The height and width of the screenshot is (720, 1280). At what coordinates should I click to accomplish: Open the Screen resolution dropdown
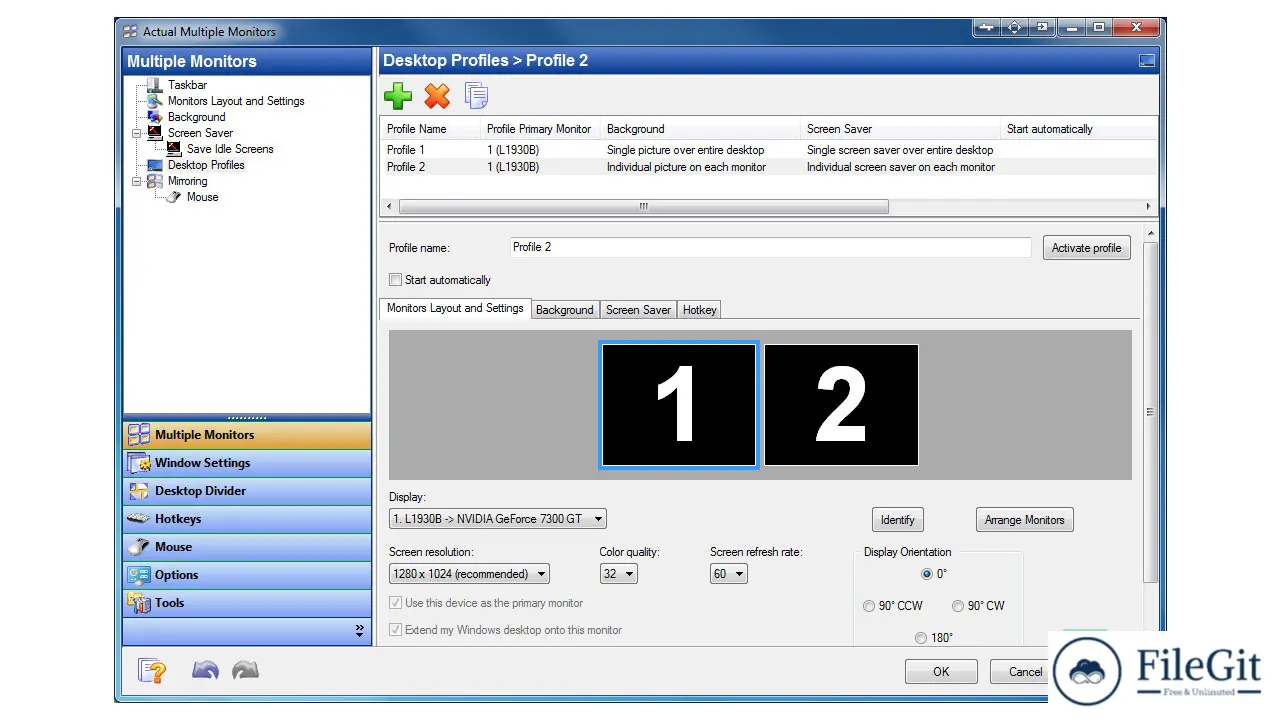point(469,574)
